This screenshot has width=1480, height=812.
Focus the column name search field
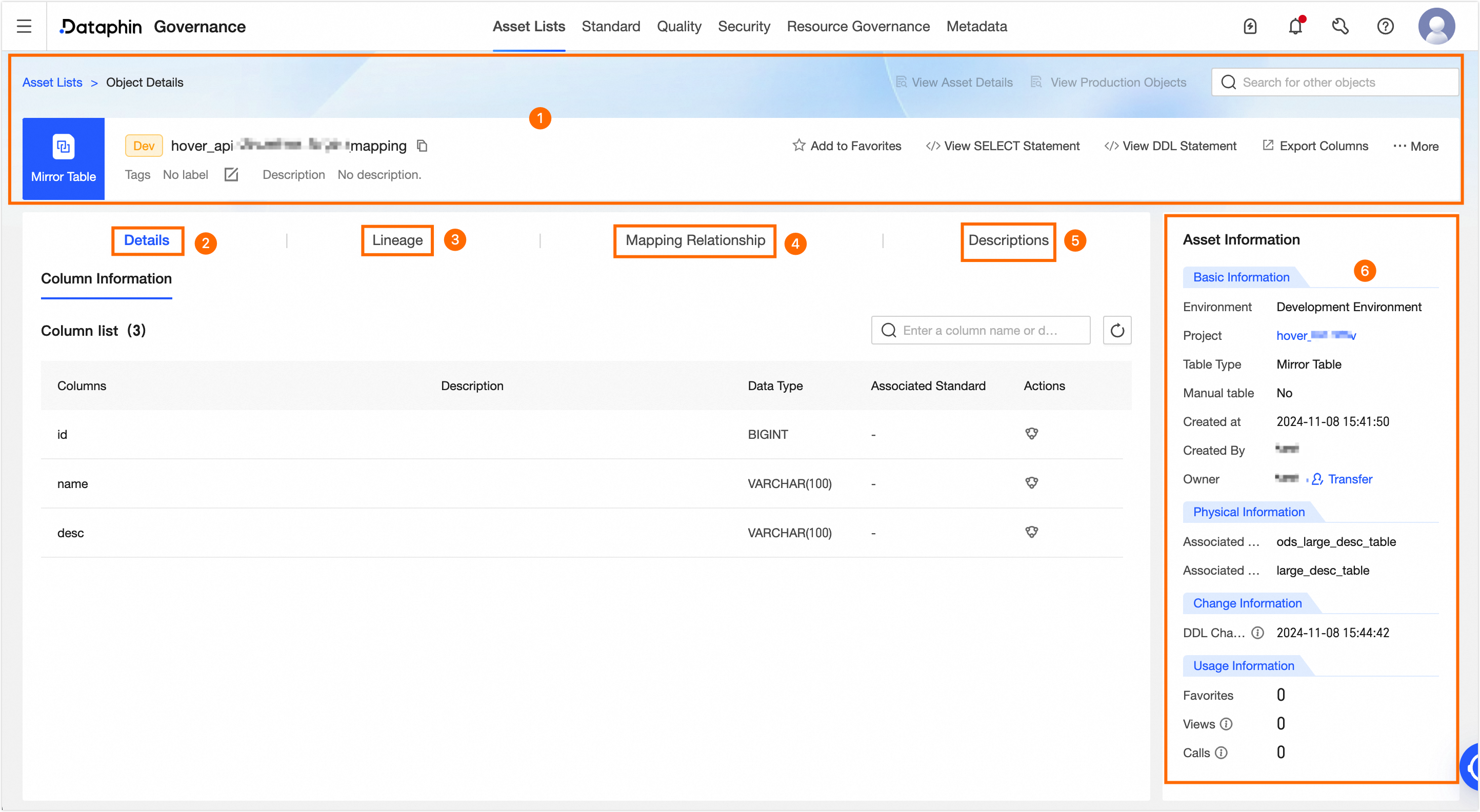[x=981, y=330]
